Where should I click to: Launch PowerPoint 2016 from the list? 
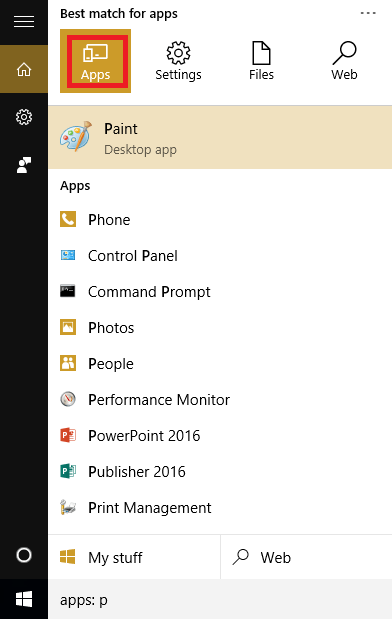[220, 435]
